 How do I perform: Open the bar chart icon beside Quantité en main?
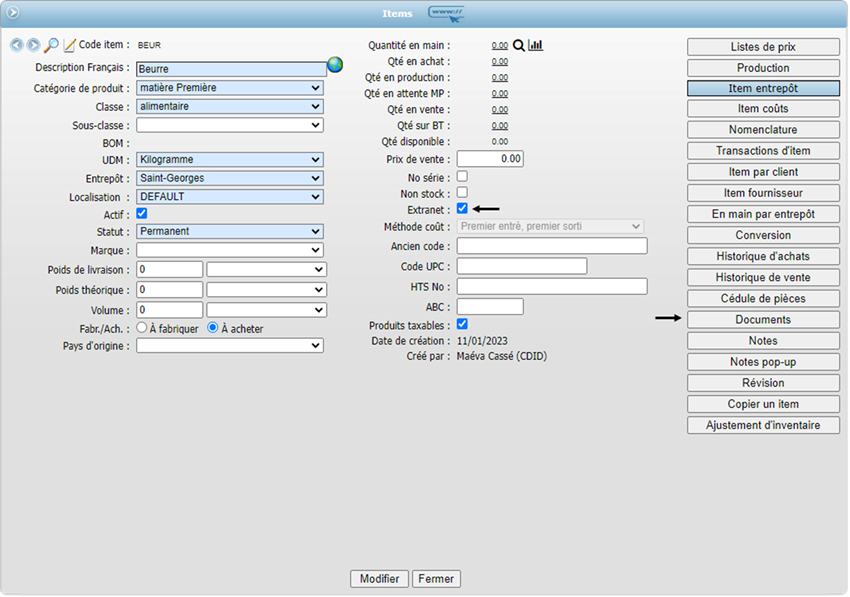(535, 46)
